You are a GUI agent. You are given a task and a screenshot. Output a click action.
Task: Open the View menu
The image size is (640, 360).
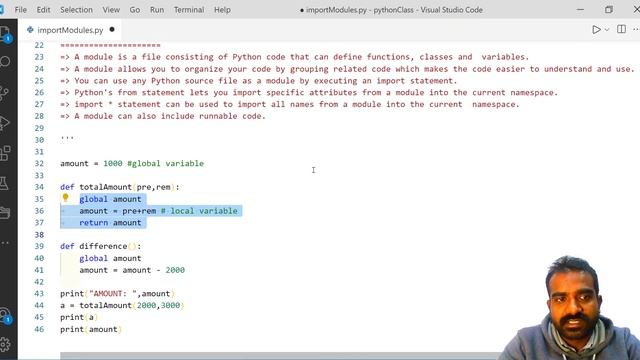click(111, 9)
